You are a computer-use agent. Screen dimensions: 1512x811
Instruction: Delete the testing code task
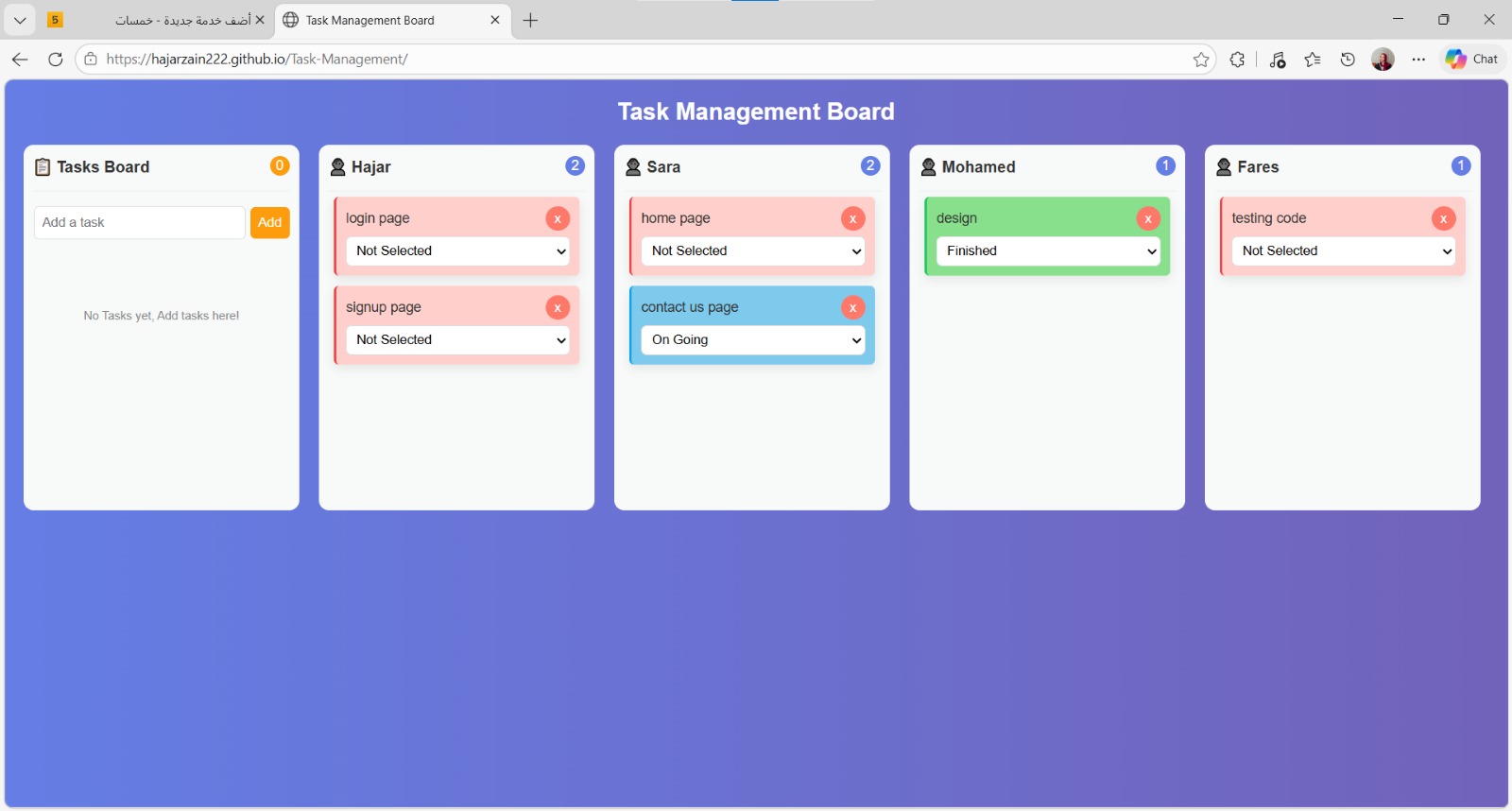click(1443, 218)
